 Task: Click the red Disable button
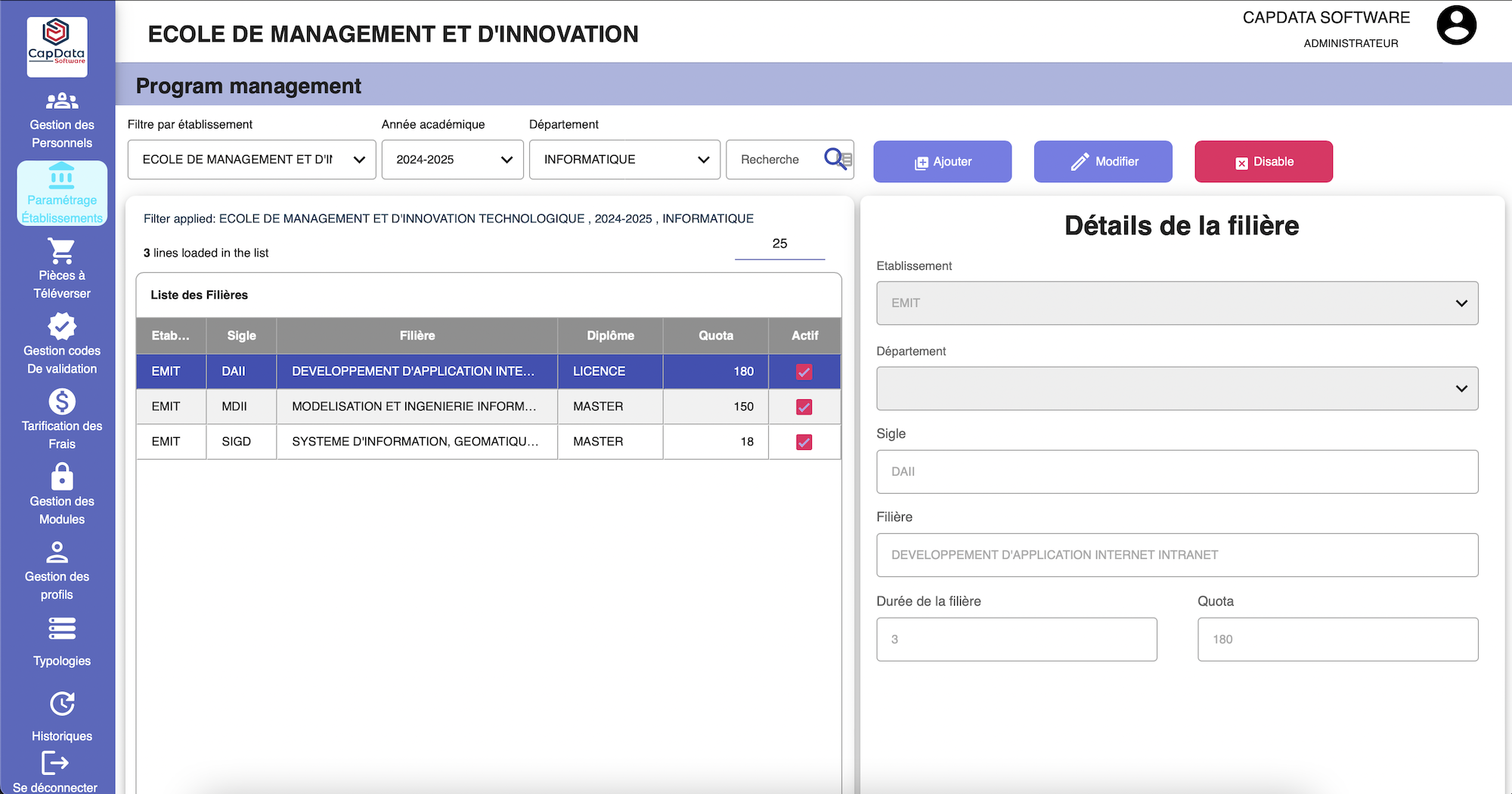click(x=1263, y=161)
